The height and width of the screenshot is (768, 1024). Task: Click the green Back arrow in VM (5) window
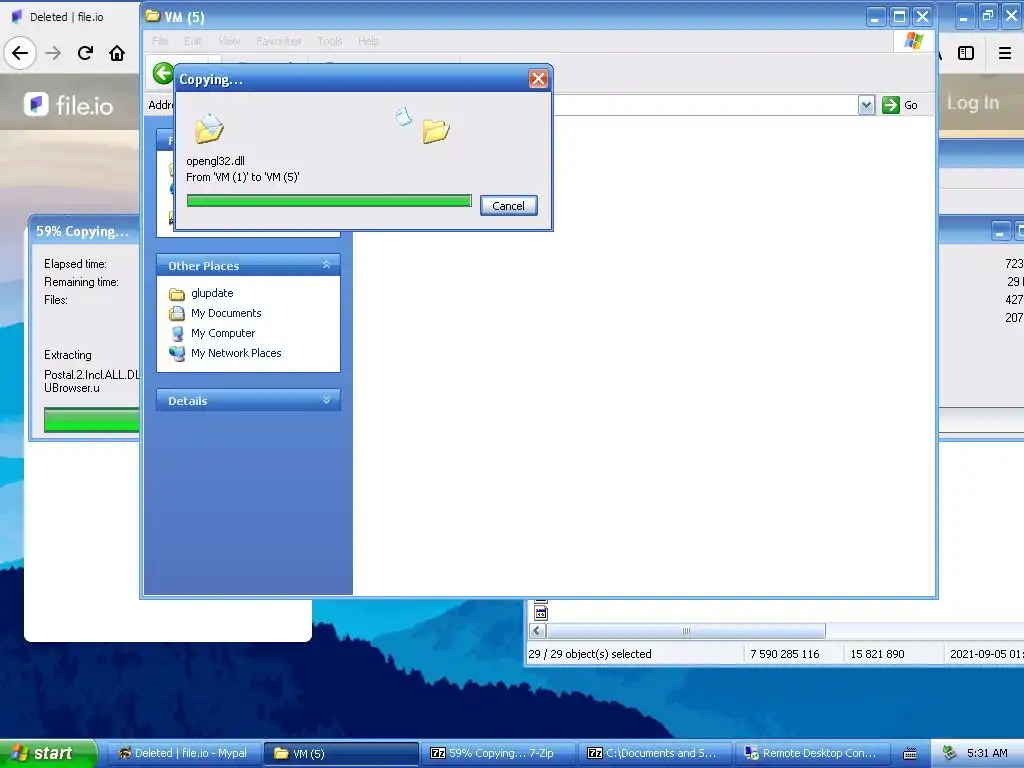click(x=163, y=72)
